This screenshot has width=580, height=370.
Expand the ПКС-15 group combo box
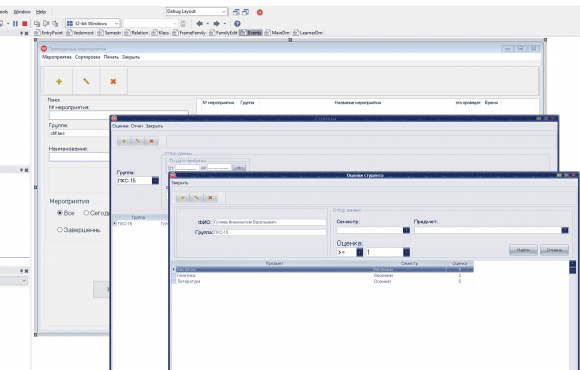tap(155, 181)
